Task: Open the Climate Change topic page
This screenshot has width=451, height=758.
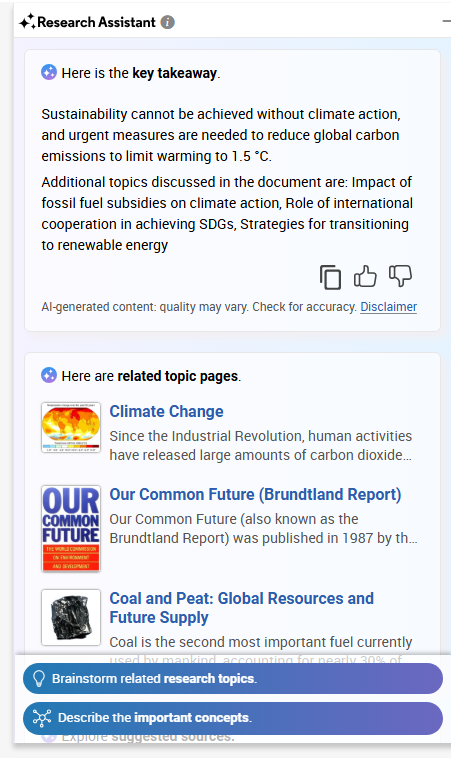Action: pos(166,411)
